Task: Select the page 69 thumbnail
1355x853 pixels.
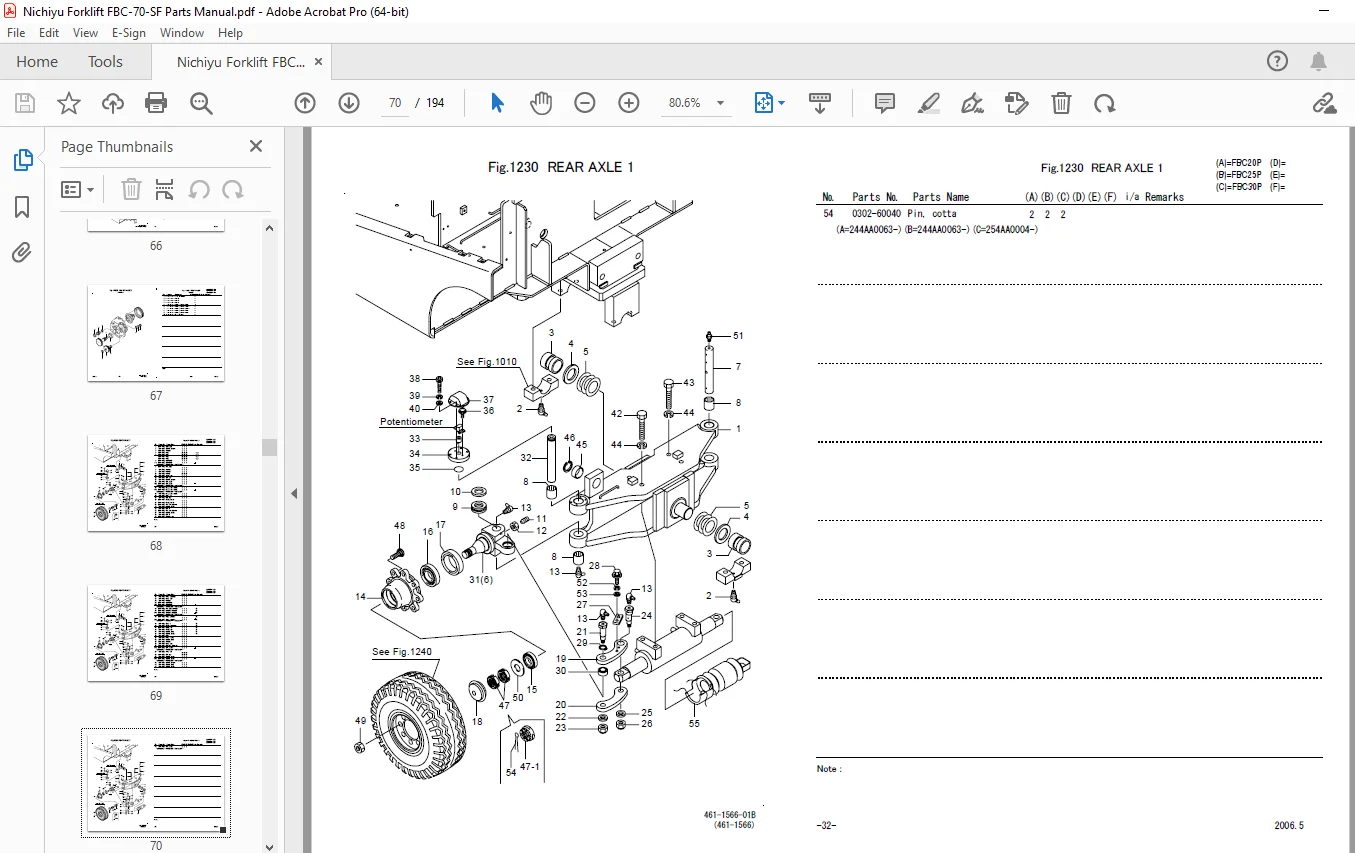Action: tap(156, 633)
